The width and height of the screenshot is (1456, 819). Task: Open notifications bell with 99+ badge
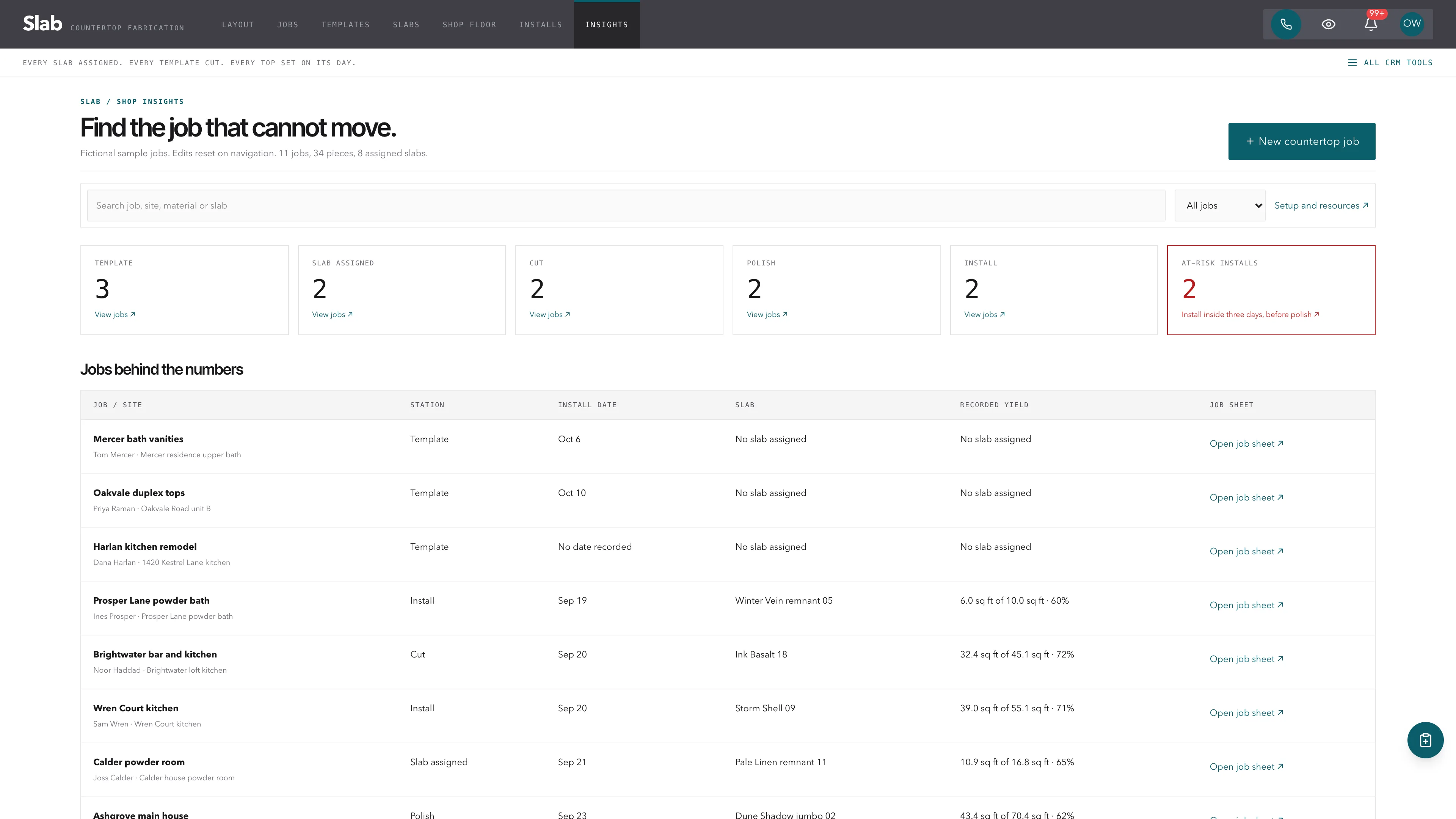1371,24
